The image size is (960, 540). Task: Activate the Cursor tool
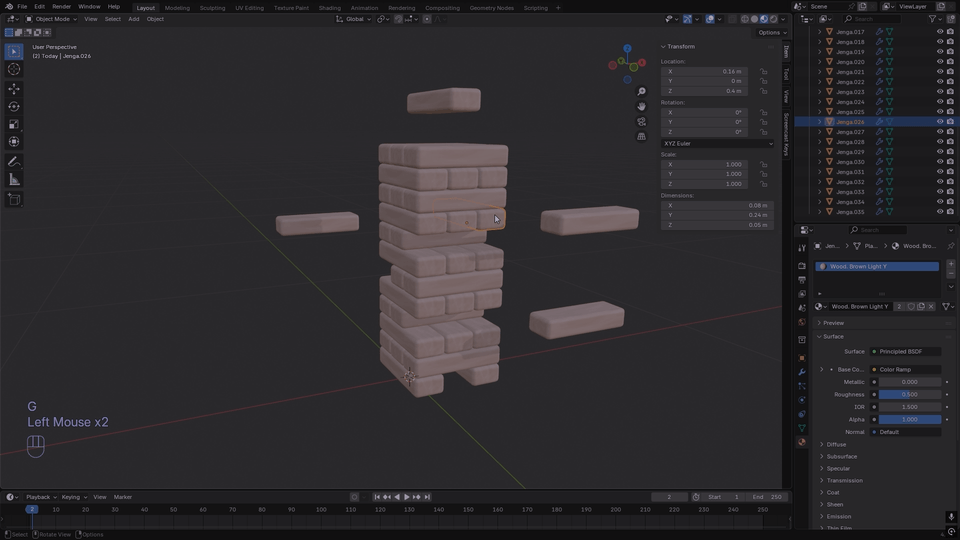coord(14,69)
